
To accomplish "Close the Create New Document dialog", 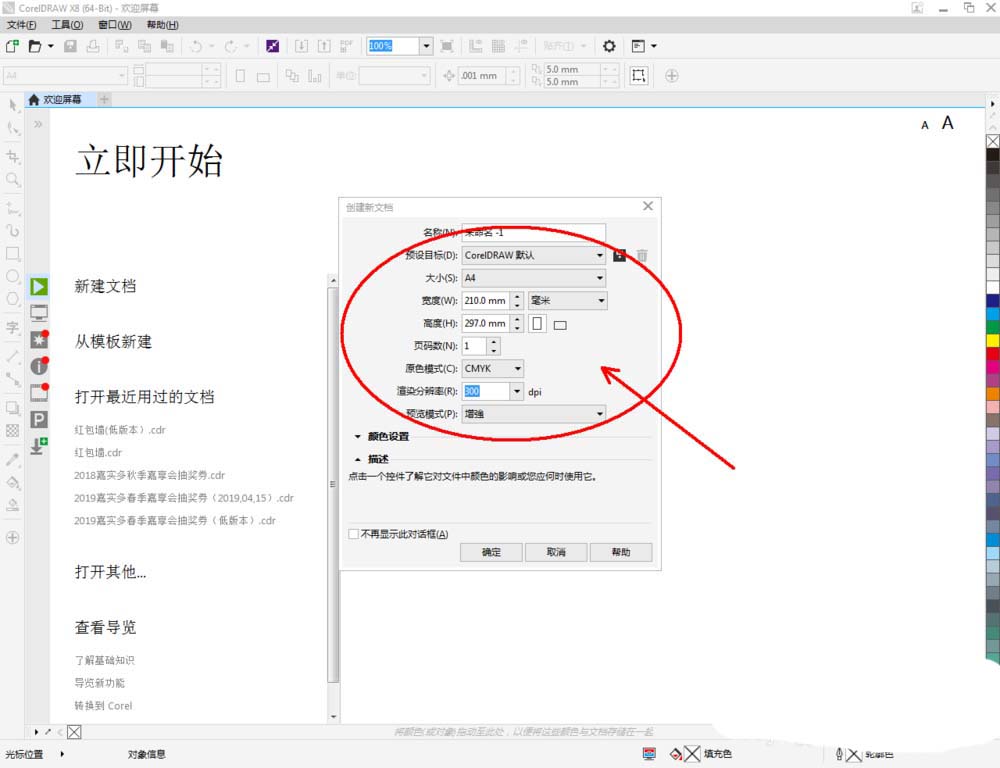I will [648, 206].
